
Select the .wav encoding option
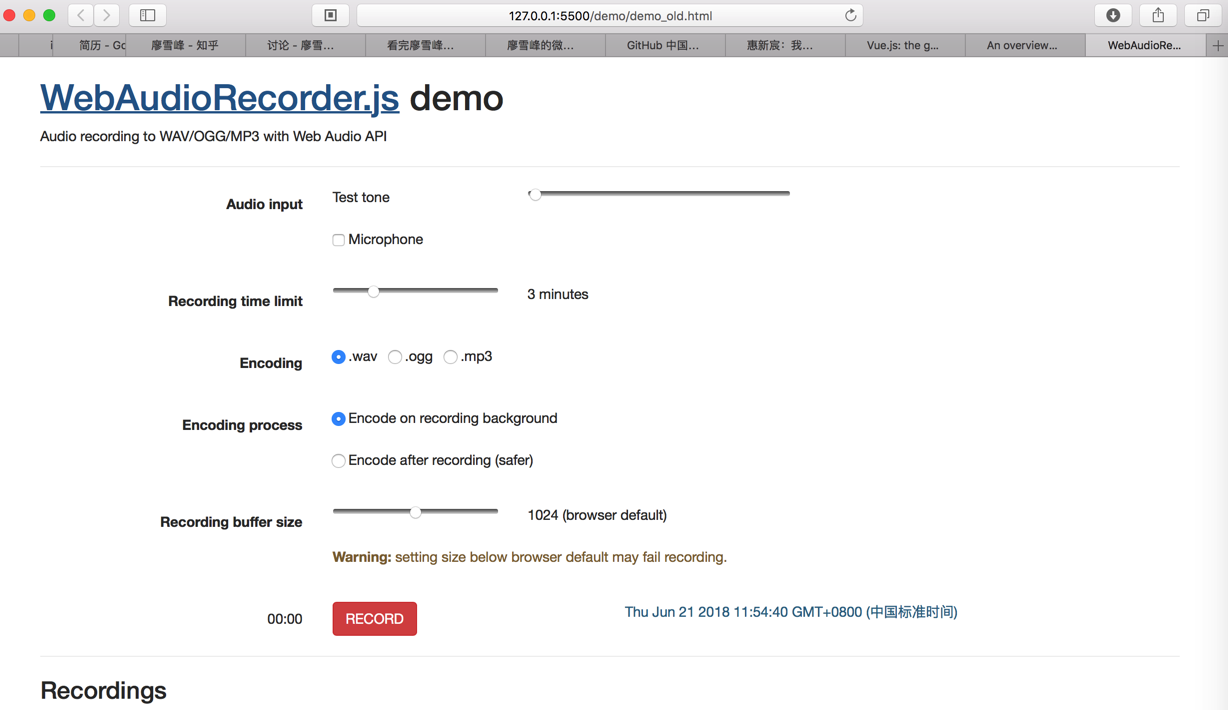point(338,357)
